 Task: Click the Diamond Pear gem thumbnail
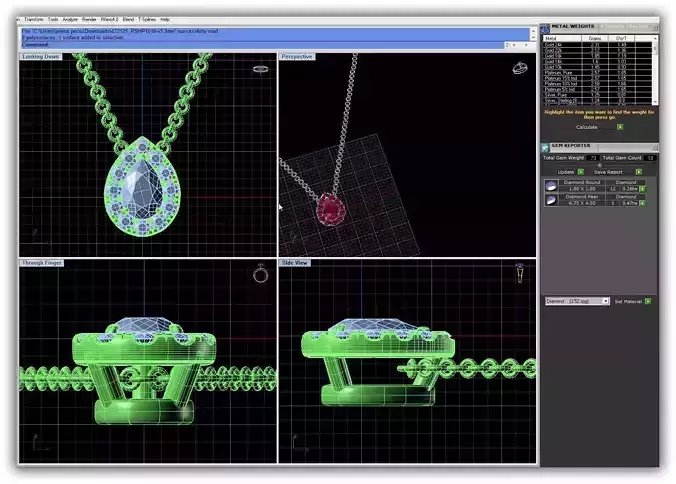pos(551,200)
